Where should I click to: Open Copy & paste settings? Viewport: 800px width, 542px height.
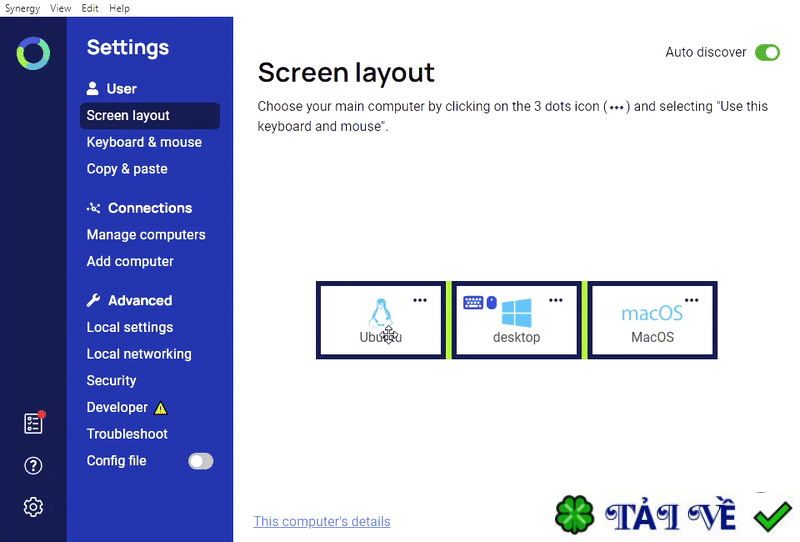tap(127, 169)
